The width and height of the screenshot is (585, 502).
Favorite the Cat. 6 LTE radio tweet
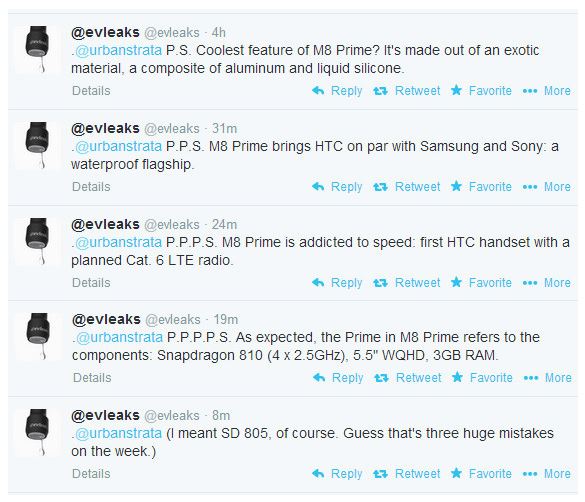click(481, 282)
